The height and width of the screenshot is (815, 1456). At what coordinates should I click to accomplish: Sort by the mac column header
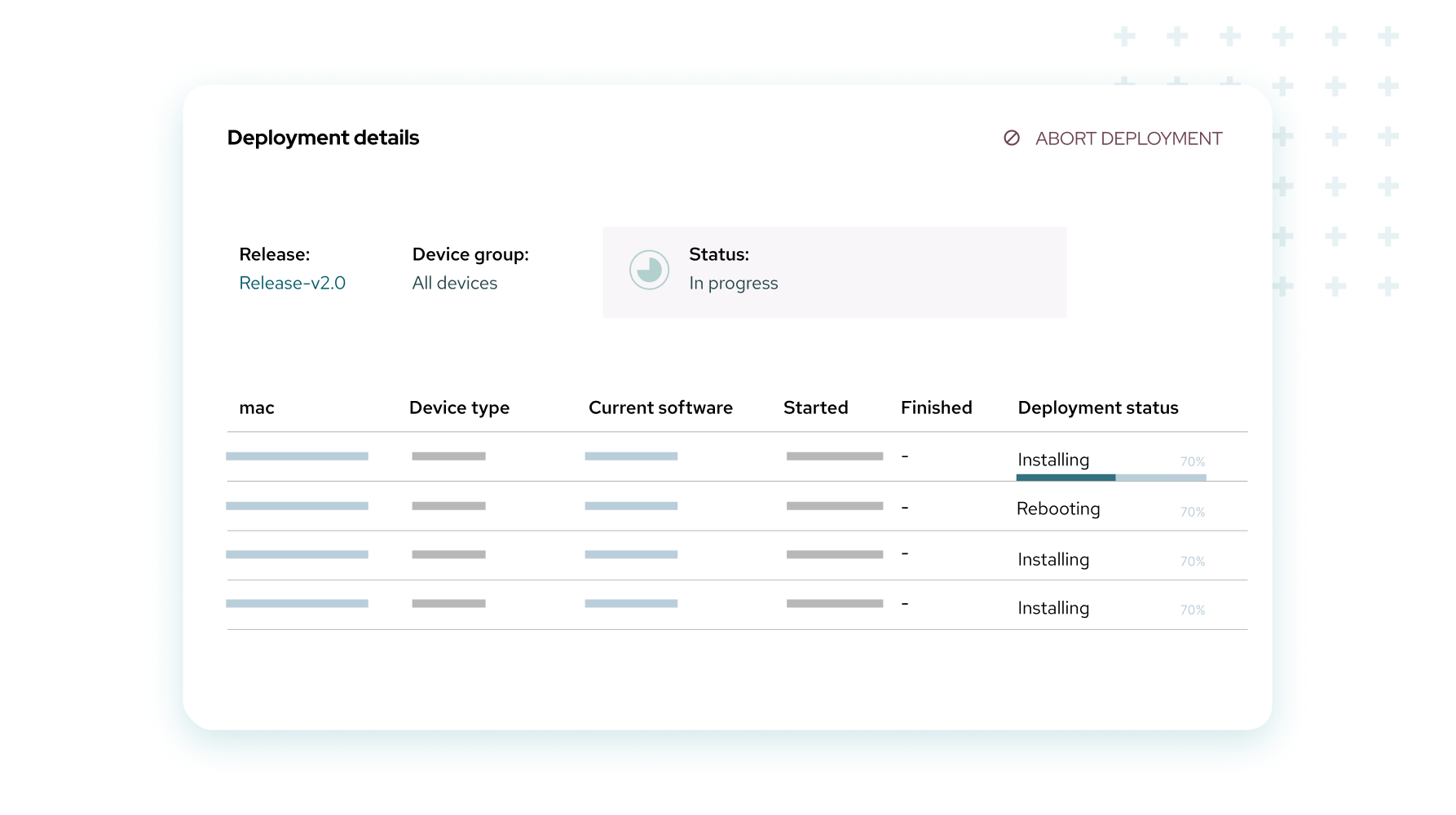[257, 407]
